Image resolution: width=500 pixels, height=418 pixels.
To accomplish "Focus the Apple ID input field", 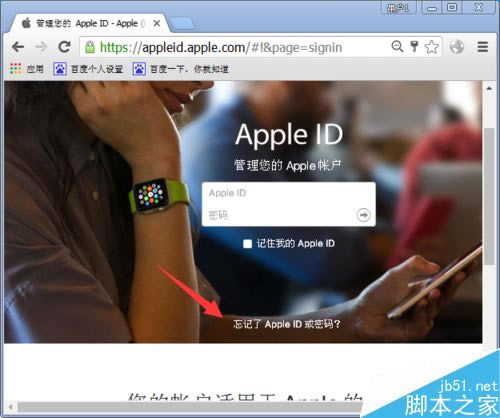I will click(x=289, y=193).
